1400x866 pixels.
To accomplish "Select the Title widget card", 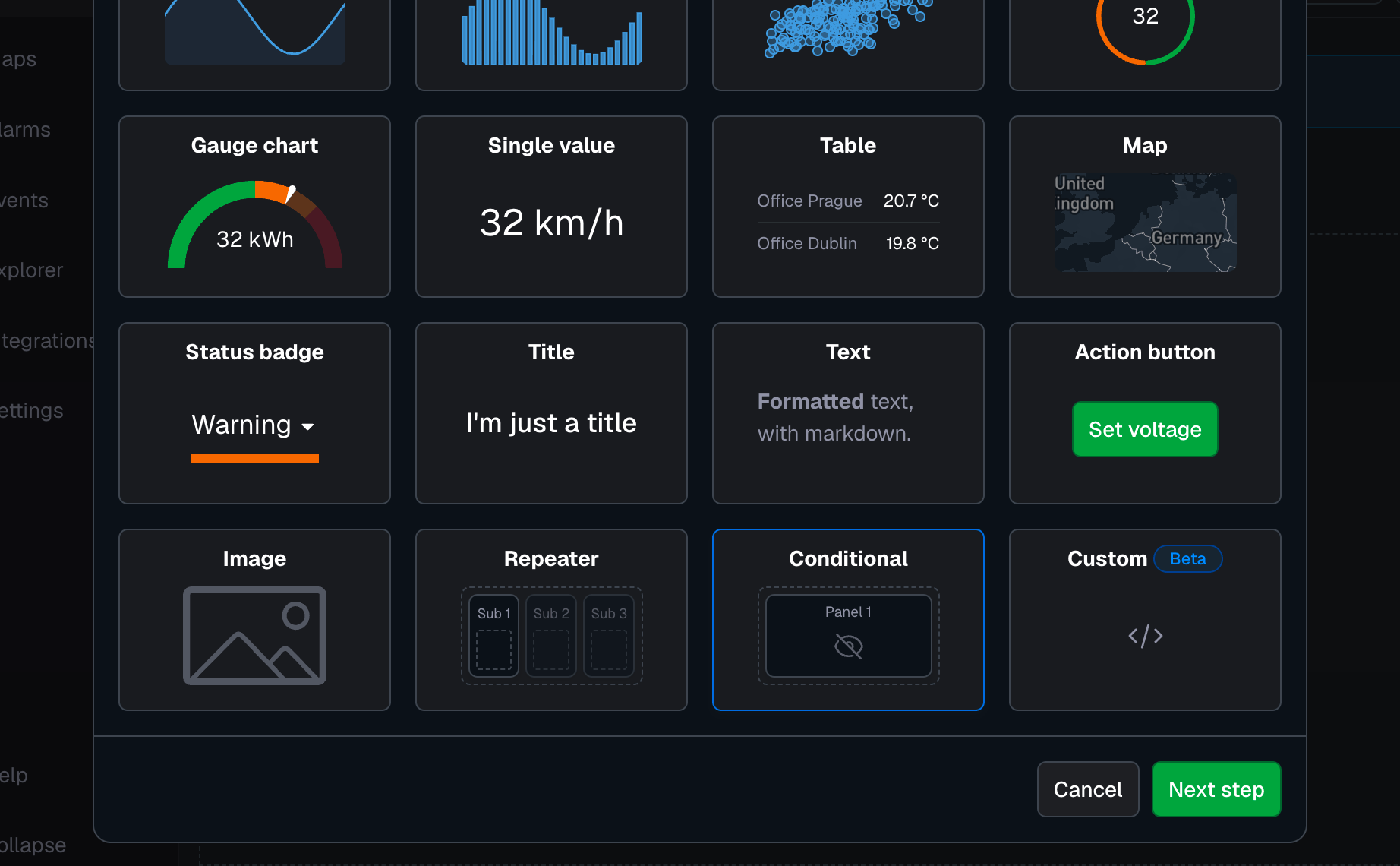I will point(551,413).
